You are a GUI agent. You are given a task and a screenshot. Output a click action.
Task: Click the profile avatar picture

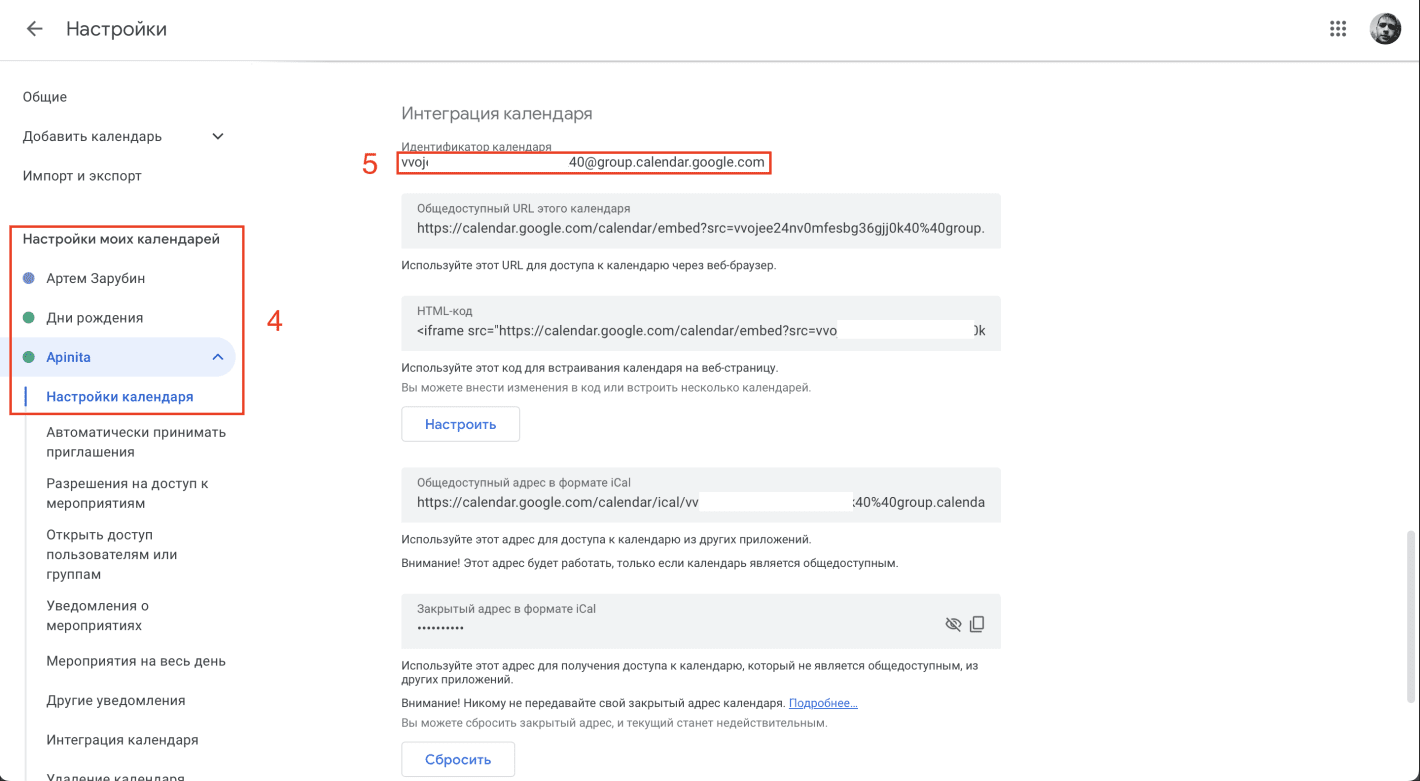click(1385, 28)
